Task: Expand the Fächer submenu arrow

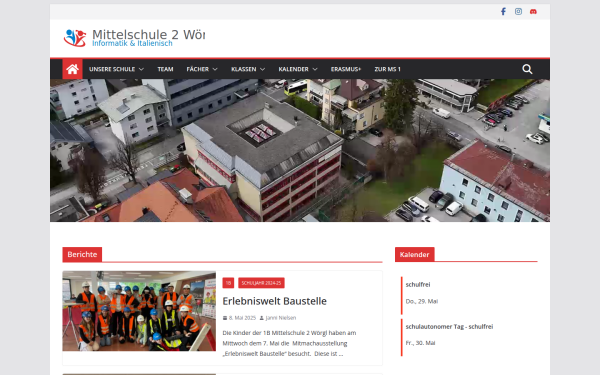Action: 215,69
